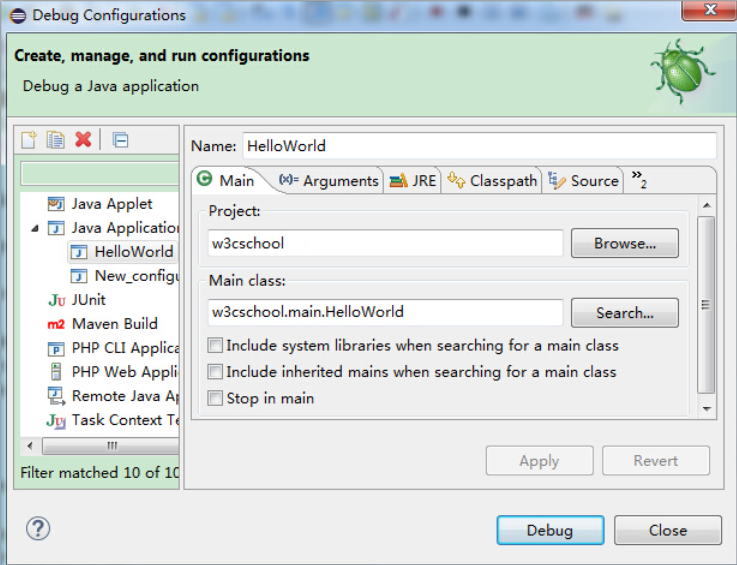Select the Java Applet configuration type
This screenshot has height=565, width=737.
(100, 204)
